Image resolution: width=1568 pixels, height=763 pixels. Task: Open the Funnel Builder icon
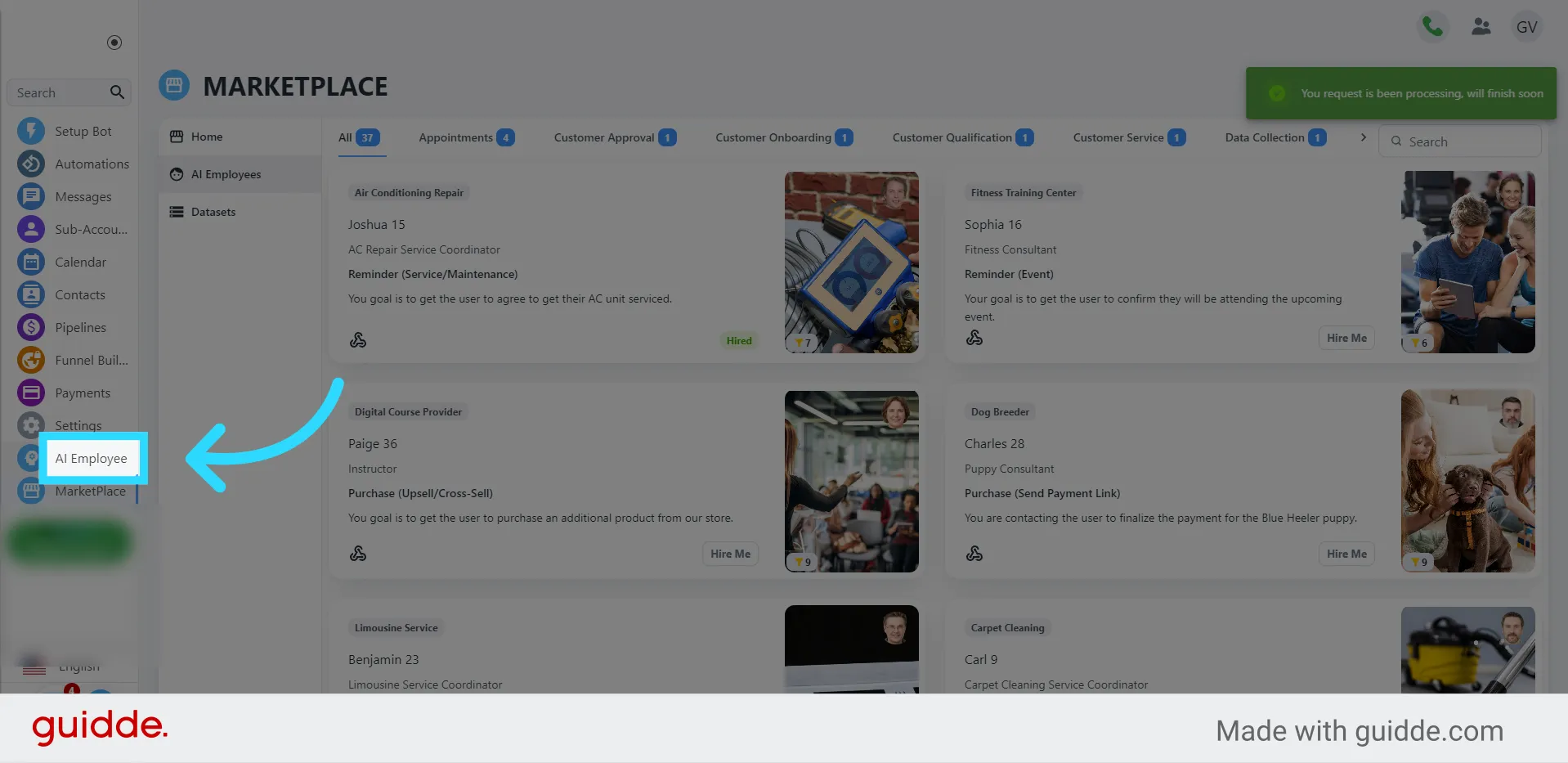(31, 360)
